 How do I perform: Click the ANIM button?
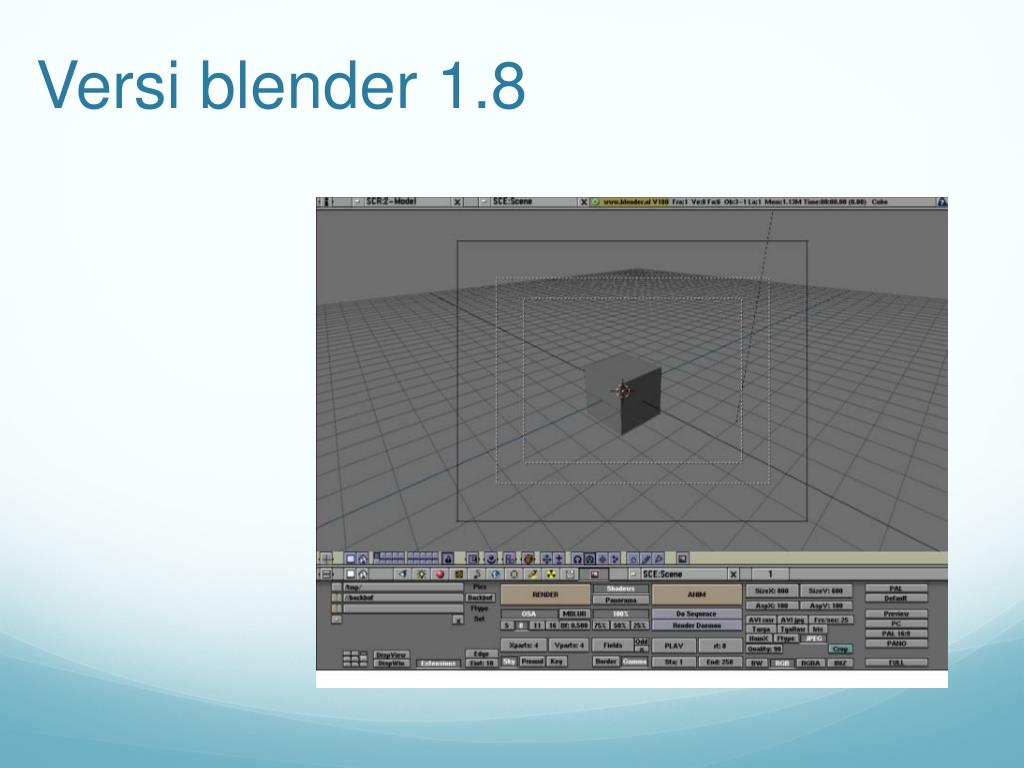click(x=697, y=594)
